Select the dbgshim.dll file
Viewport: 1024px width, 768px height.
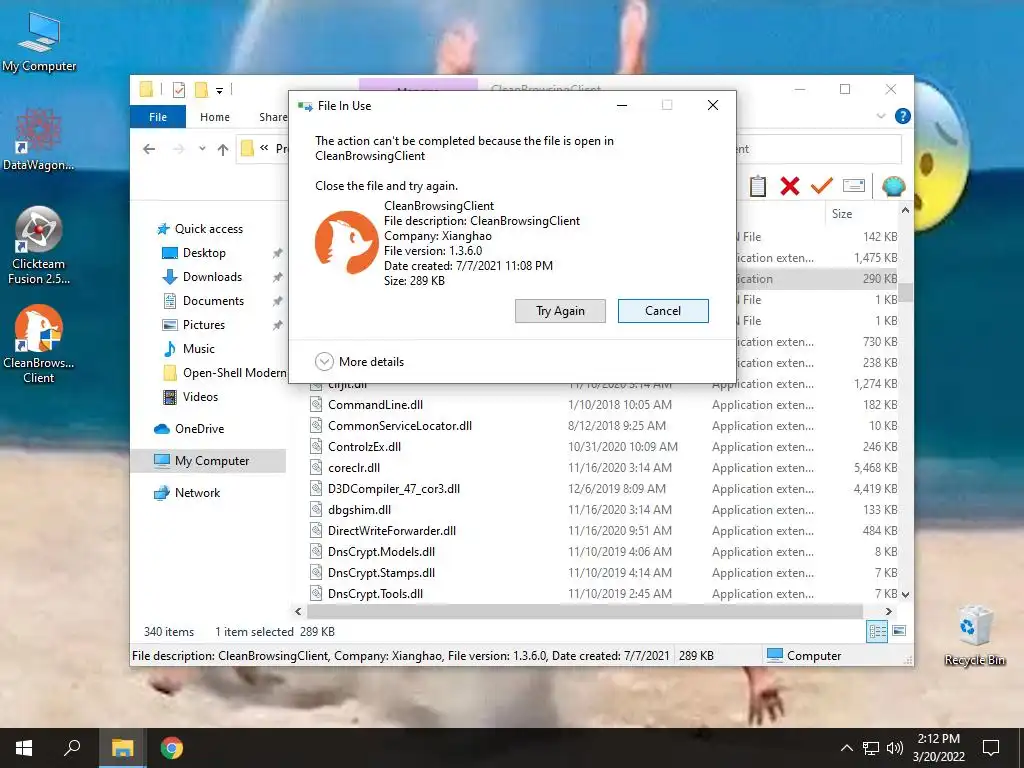pos(359,509)
